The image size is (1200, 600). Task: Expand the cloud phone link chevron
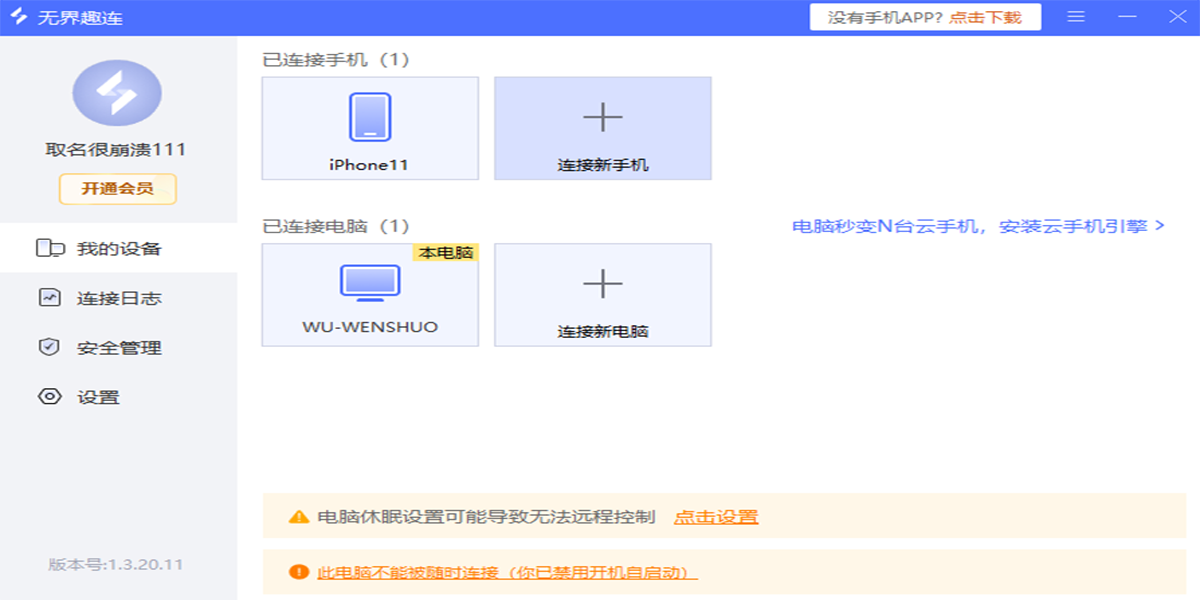click(1161, 226)
